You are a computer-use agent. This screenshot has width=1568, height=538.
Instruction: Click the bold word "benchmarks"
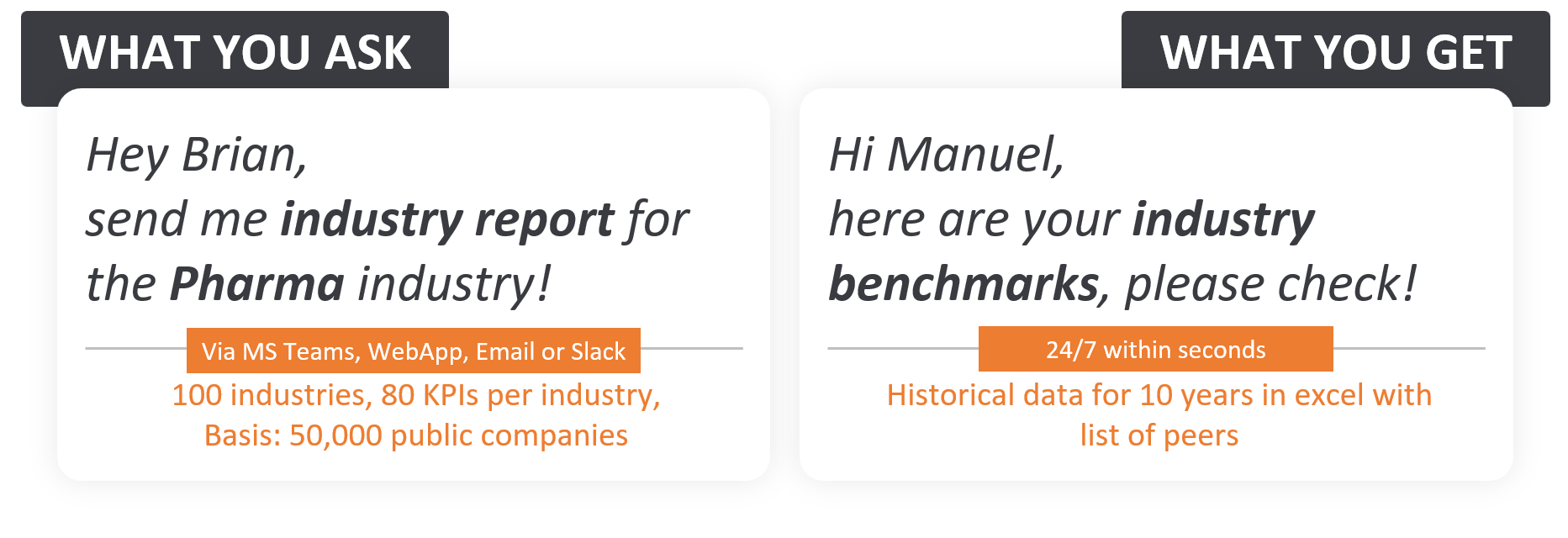click(964, 284)
